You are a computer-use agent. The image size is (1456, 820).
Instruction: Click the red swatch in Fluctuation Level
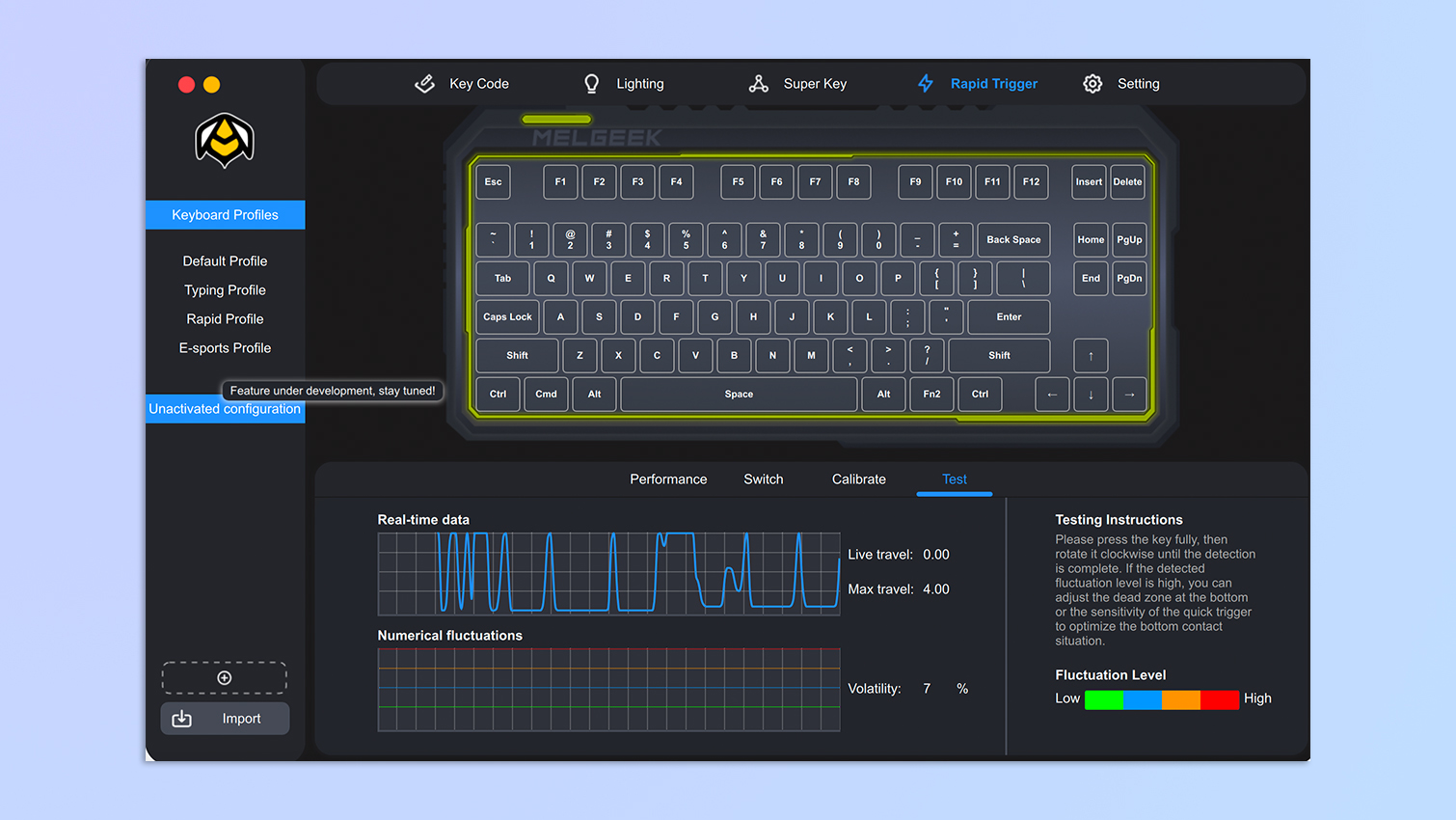coord(1220,699)
